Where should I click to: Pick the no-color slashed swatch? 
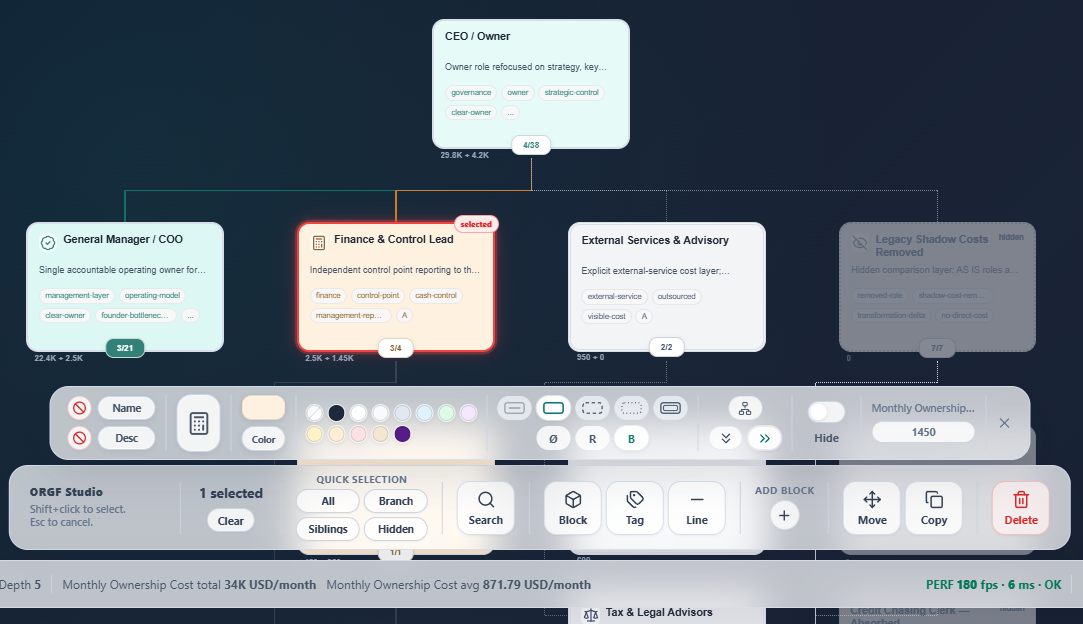[314, 413]
